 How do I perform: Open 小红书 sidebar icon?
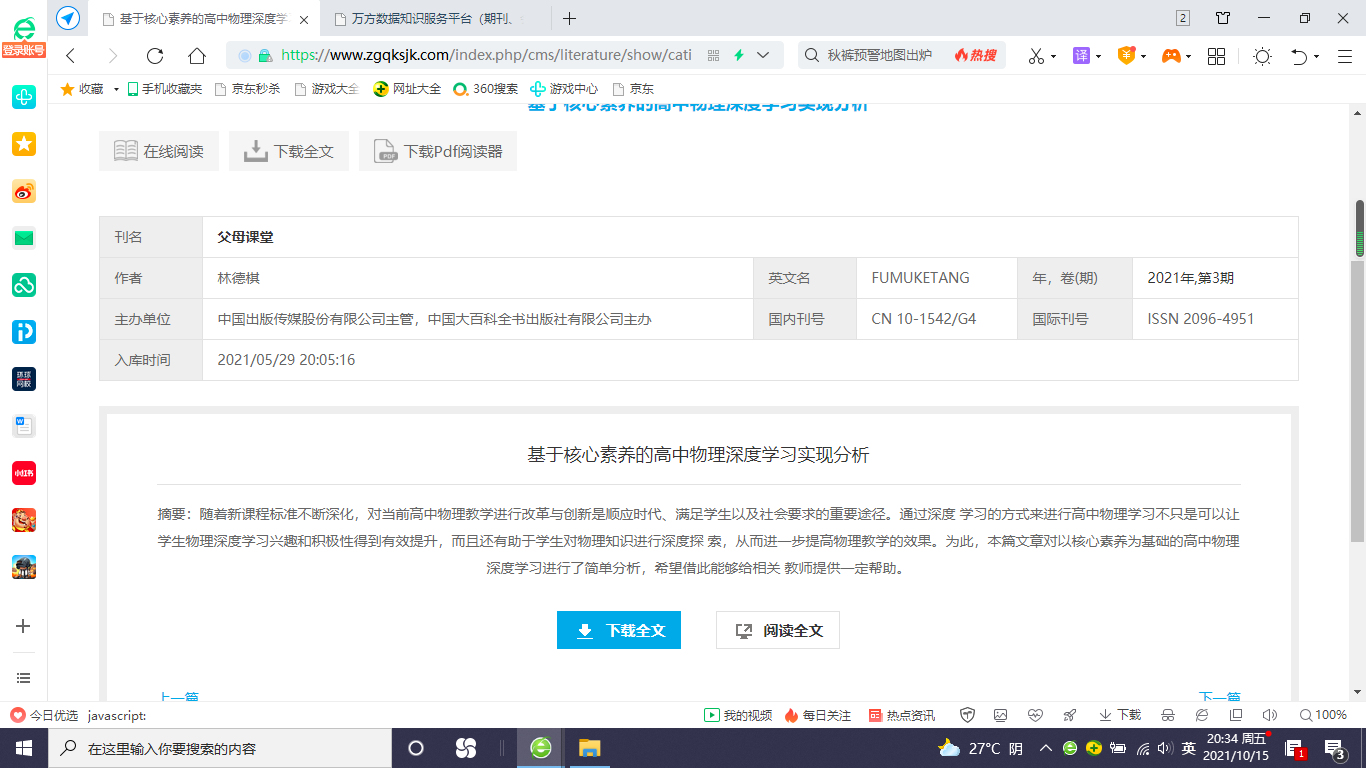pyautogui.click(x=24, y=473)
